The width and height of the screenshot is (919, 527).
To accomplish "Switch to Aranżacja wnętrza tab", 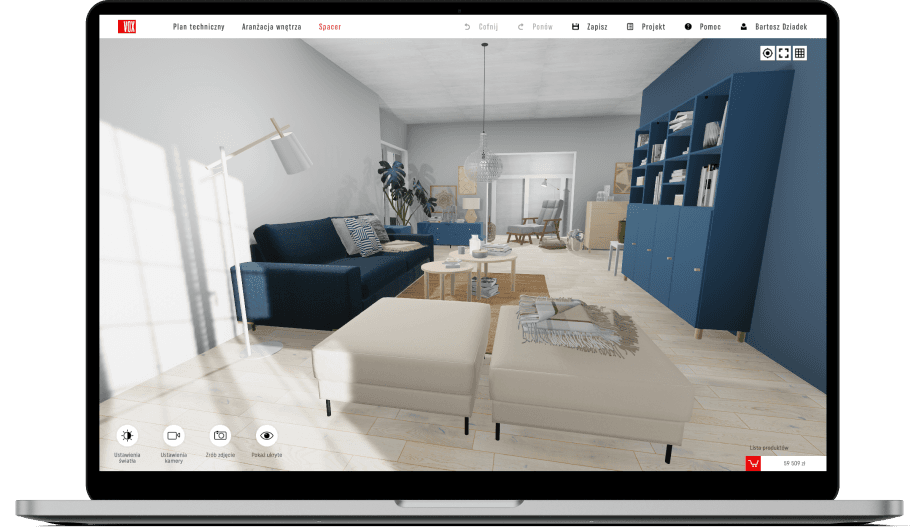I will 271,27.
